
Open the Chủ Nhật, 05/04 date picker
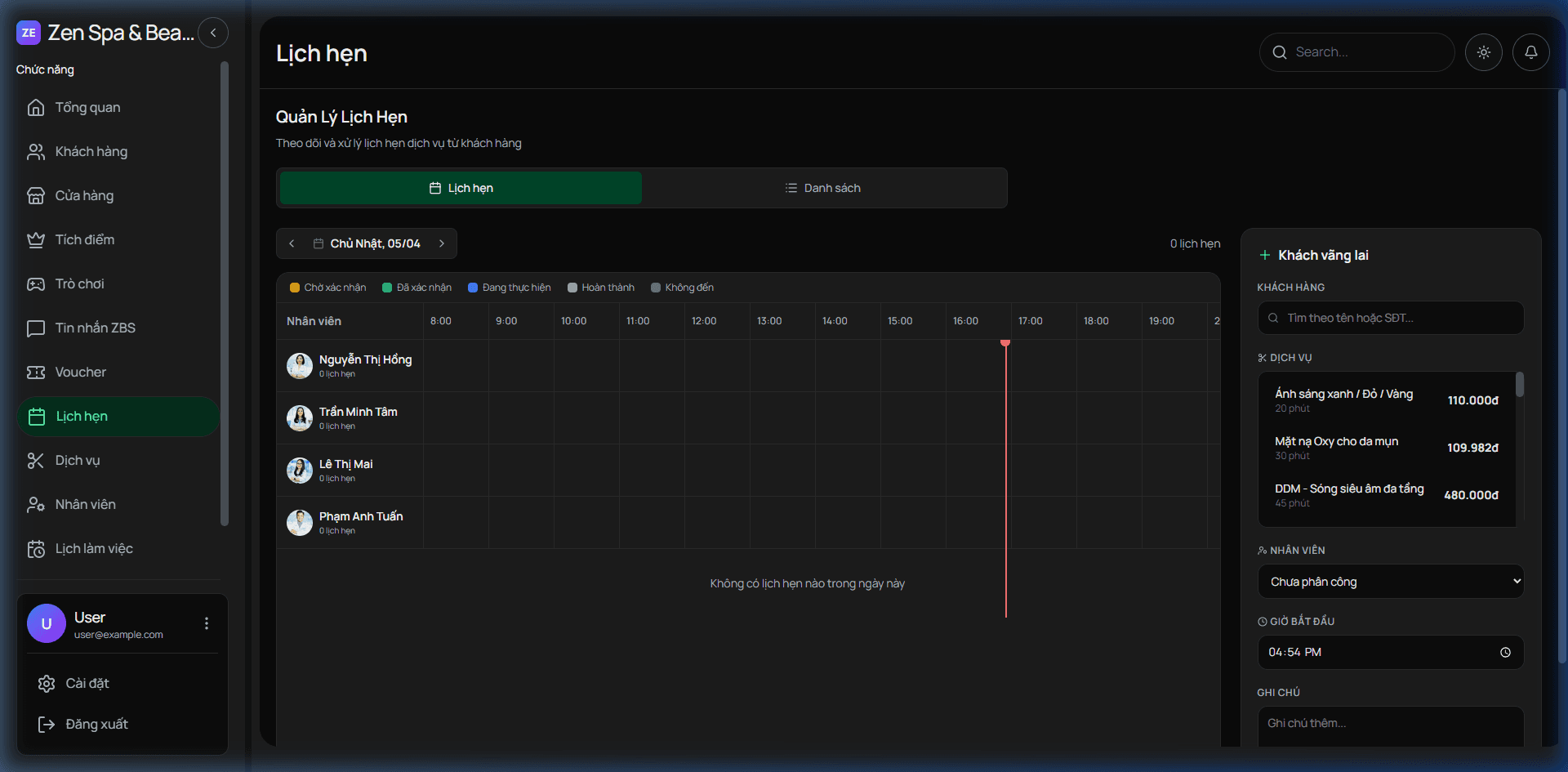coord(367,243)
